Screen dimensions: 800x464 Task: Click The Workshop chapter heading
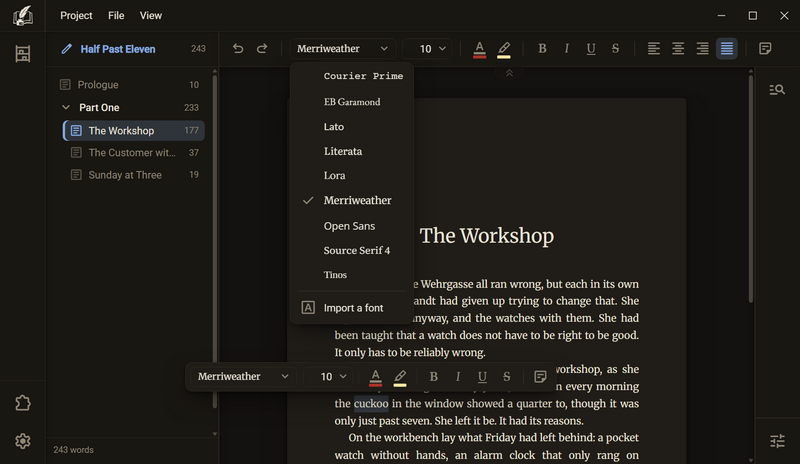pos(487,236)
